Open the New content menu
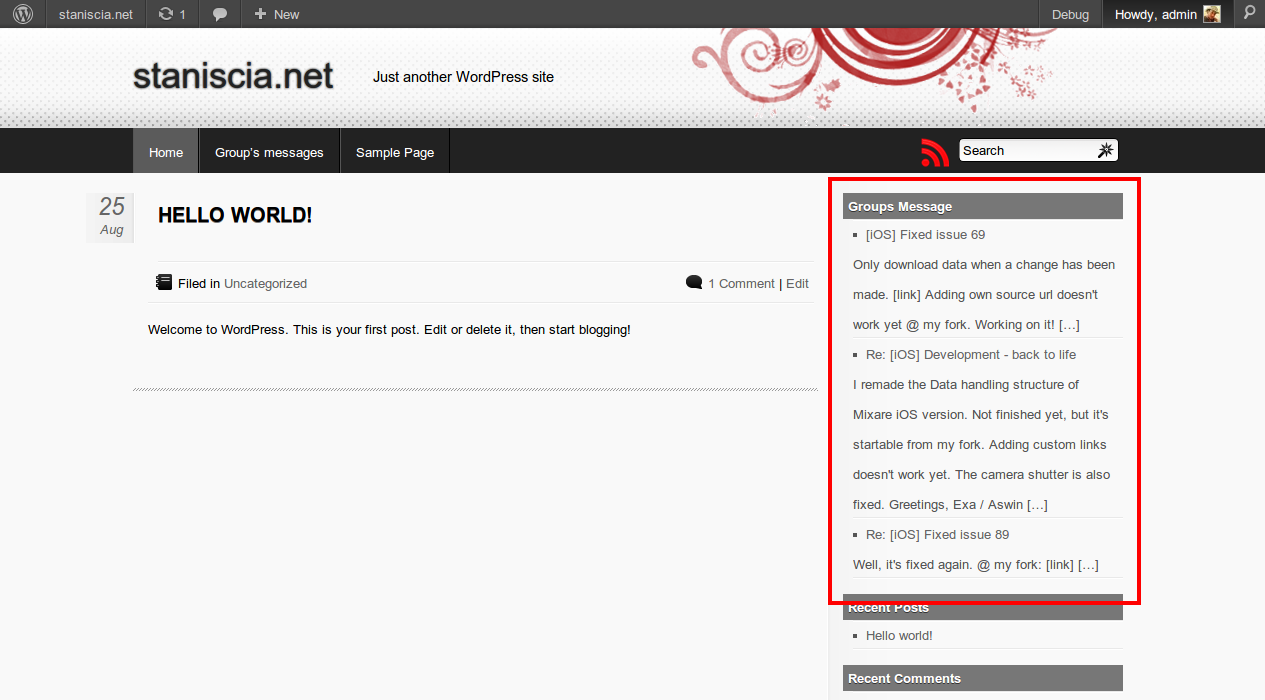Screen dimensions: 1265x700 [x=277, y=14]
